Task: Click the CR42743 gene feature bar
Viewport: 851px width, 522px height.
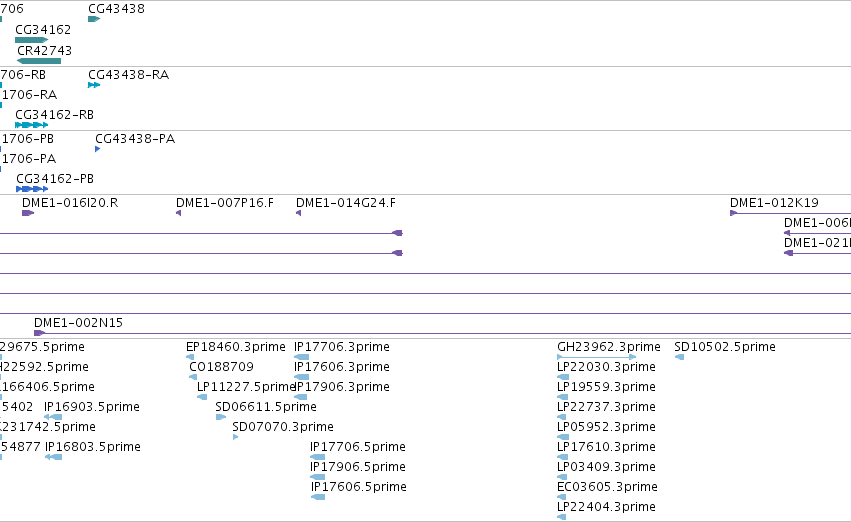Action: (39, 61)
